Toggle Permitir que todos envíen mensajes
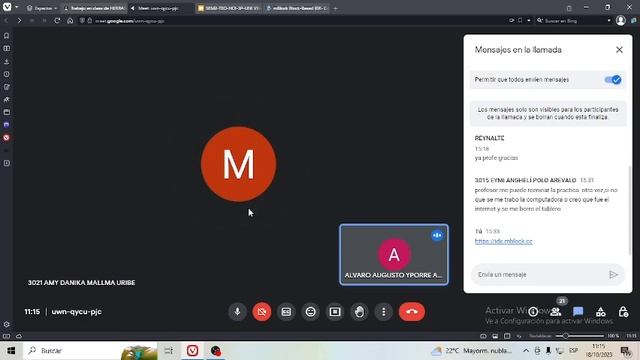 [613, 80]
